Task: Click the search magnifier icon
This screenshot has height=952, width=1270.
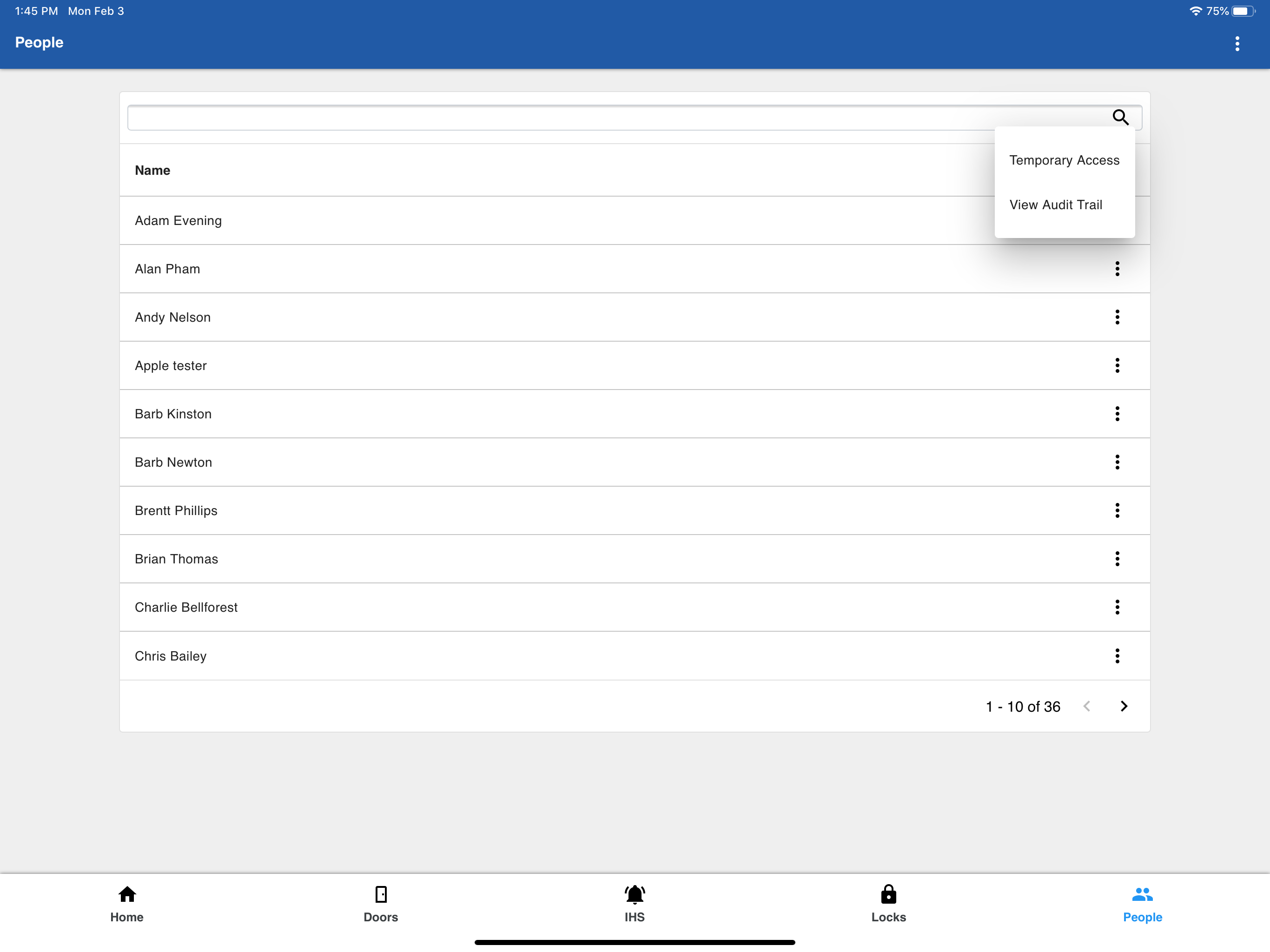Action: tap(1120, 117)
